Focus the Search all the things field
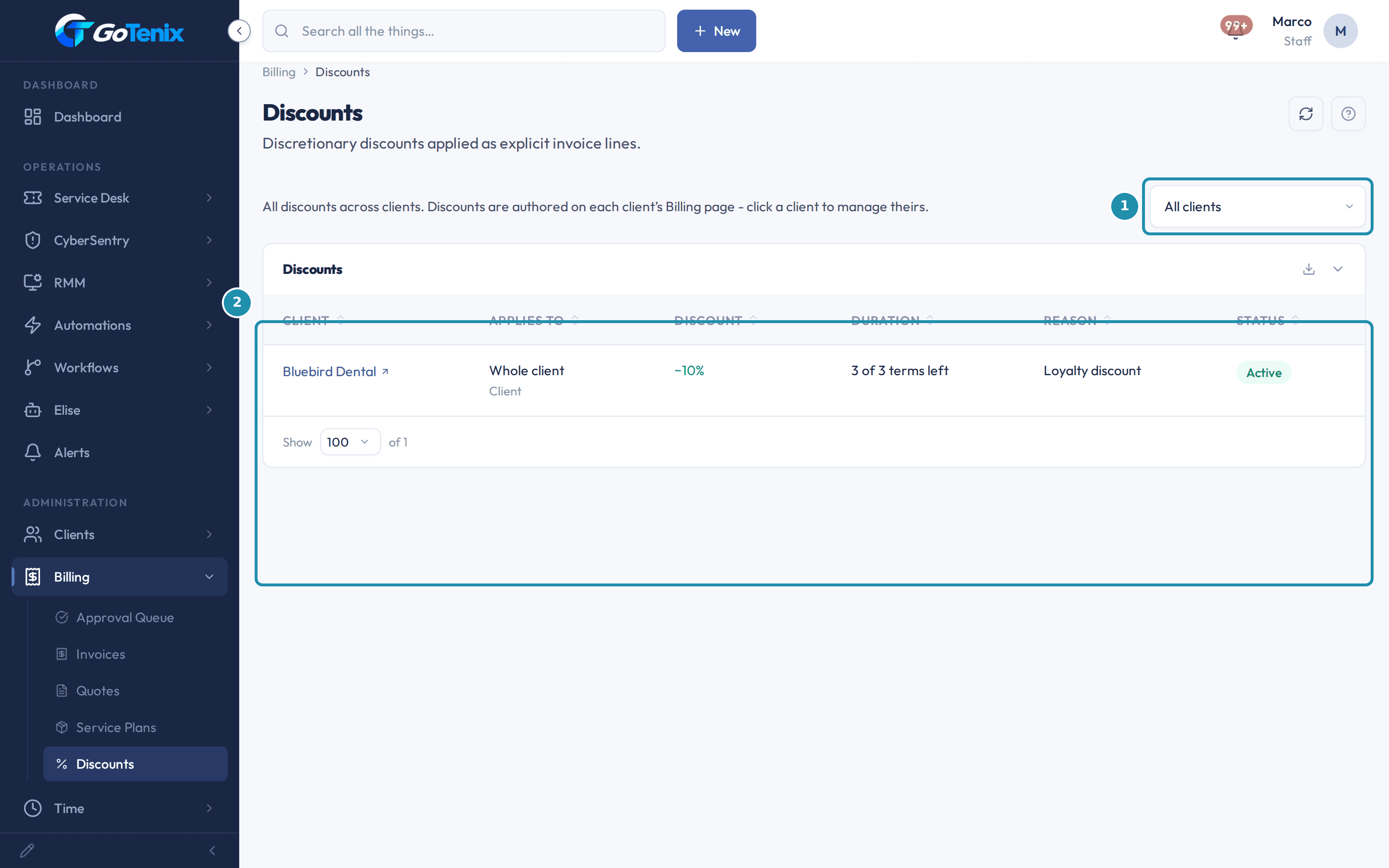The height and width of the screenshot is (868, 1389). (x=464, y=31)
